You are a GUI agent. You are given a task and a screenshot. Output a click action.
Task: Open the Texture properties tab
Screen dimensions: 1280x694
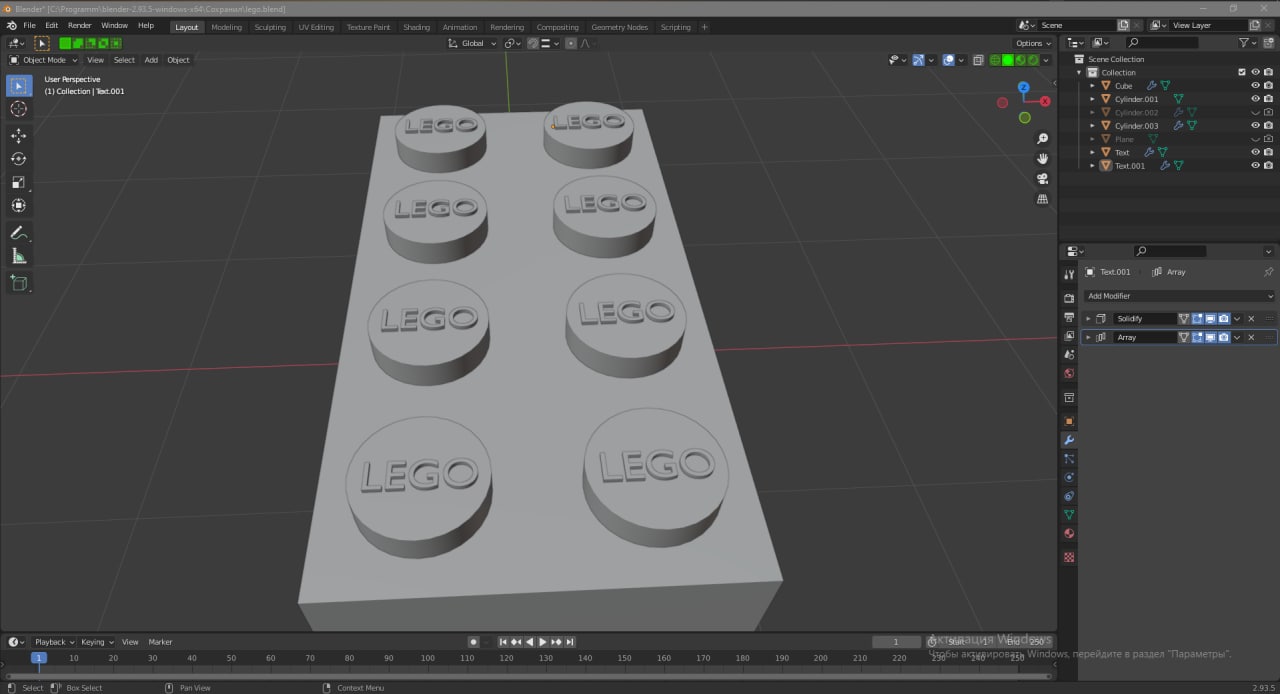pyautogui.click(x=1069, y=557)
